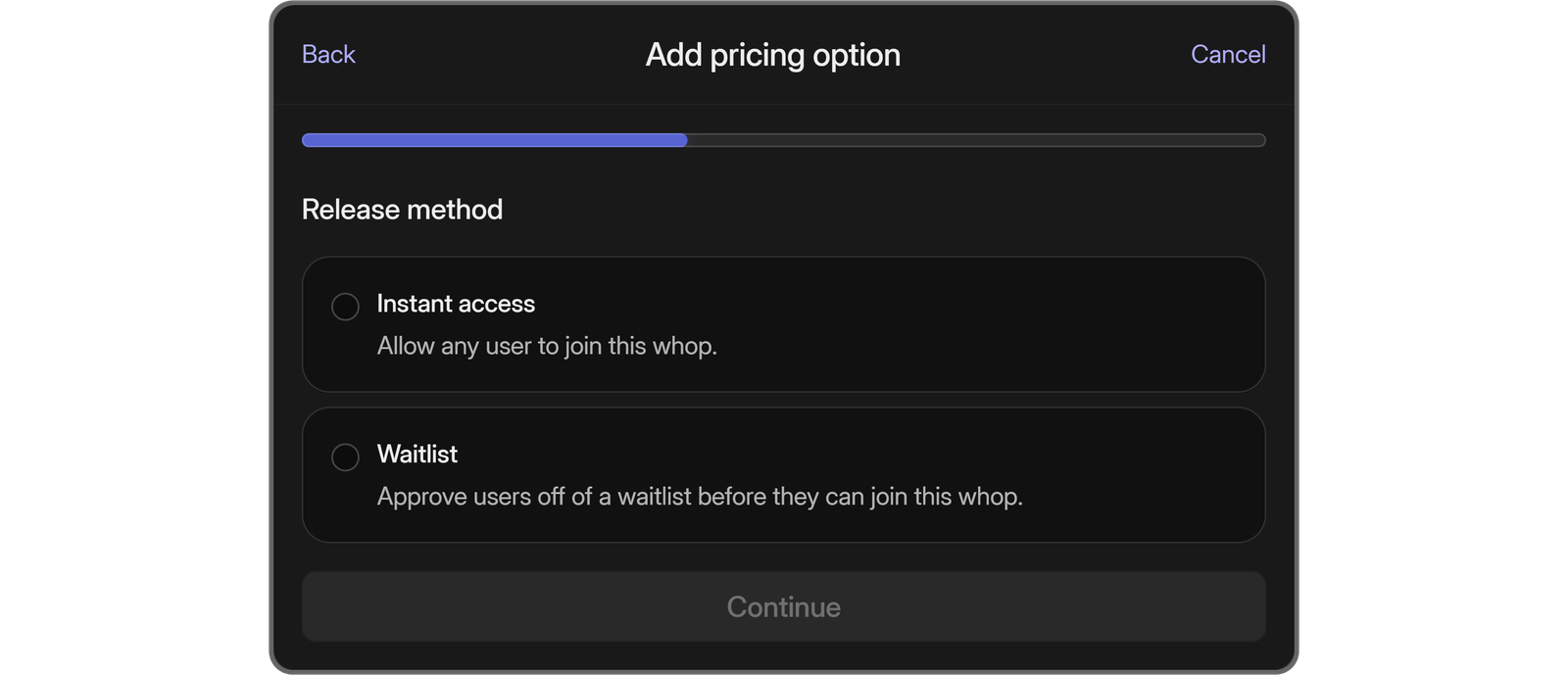Viewport: 1568px width, 675px height.
Task: Click the filled portion of the progress indicator
Action: (x=490, y=140)
